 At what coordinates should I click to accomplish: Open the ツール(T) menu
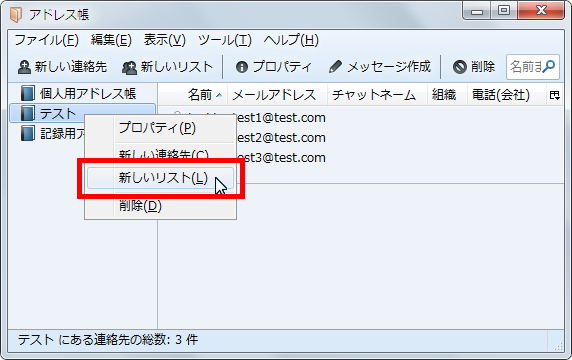point(225,40)
